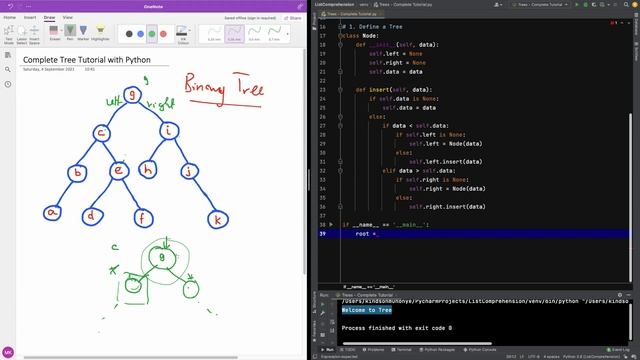Click the error indicator at top of editor
Viewport: 640px width, 360px height.
click(613, 23)
